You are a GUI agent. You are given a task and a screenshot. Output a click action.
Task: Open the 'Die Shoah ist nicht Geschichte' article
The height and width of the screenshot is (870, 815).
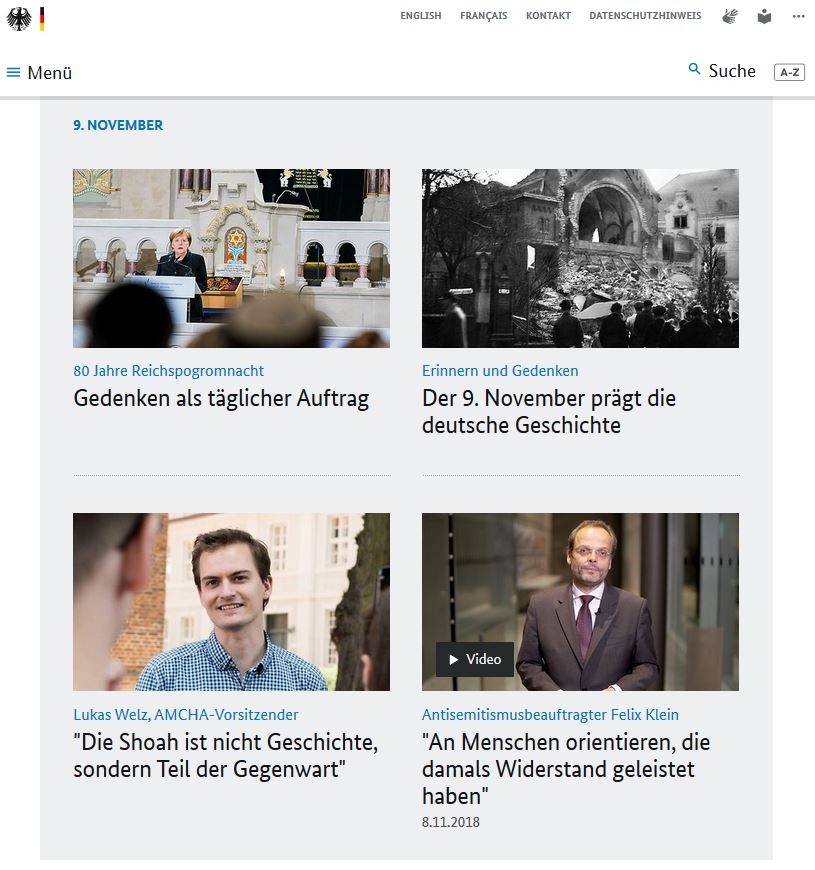[x=225, y=756]
